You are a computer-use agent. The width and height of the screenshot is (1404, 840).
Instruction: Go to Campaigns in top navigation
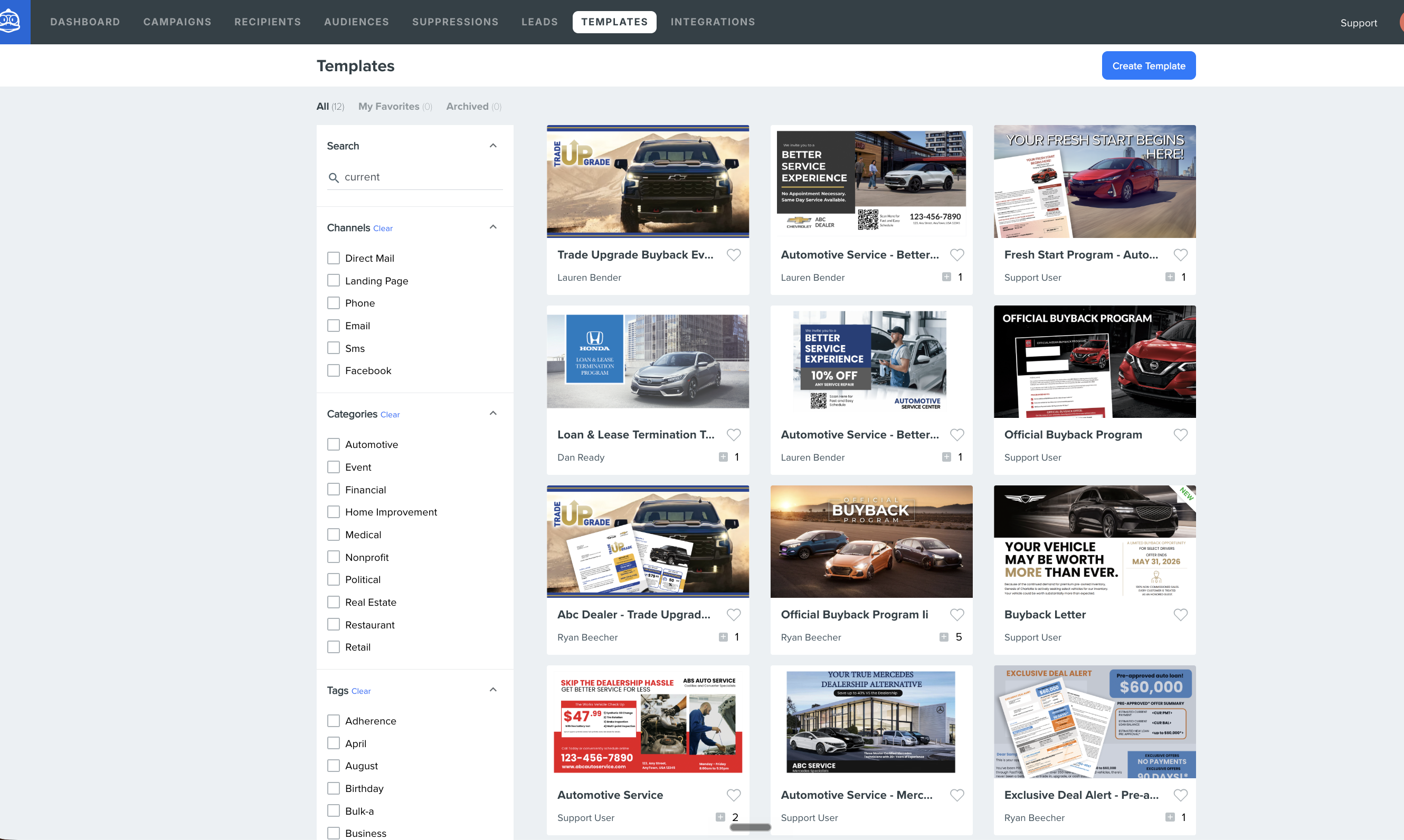[177, 22]
